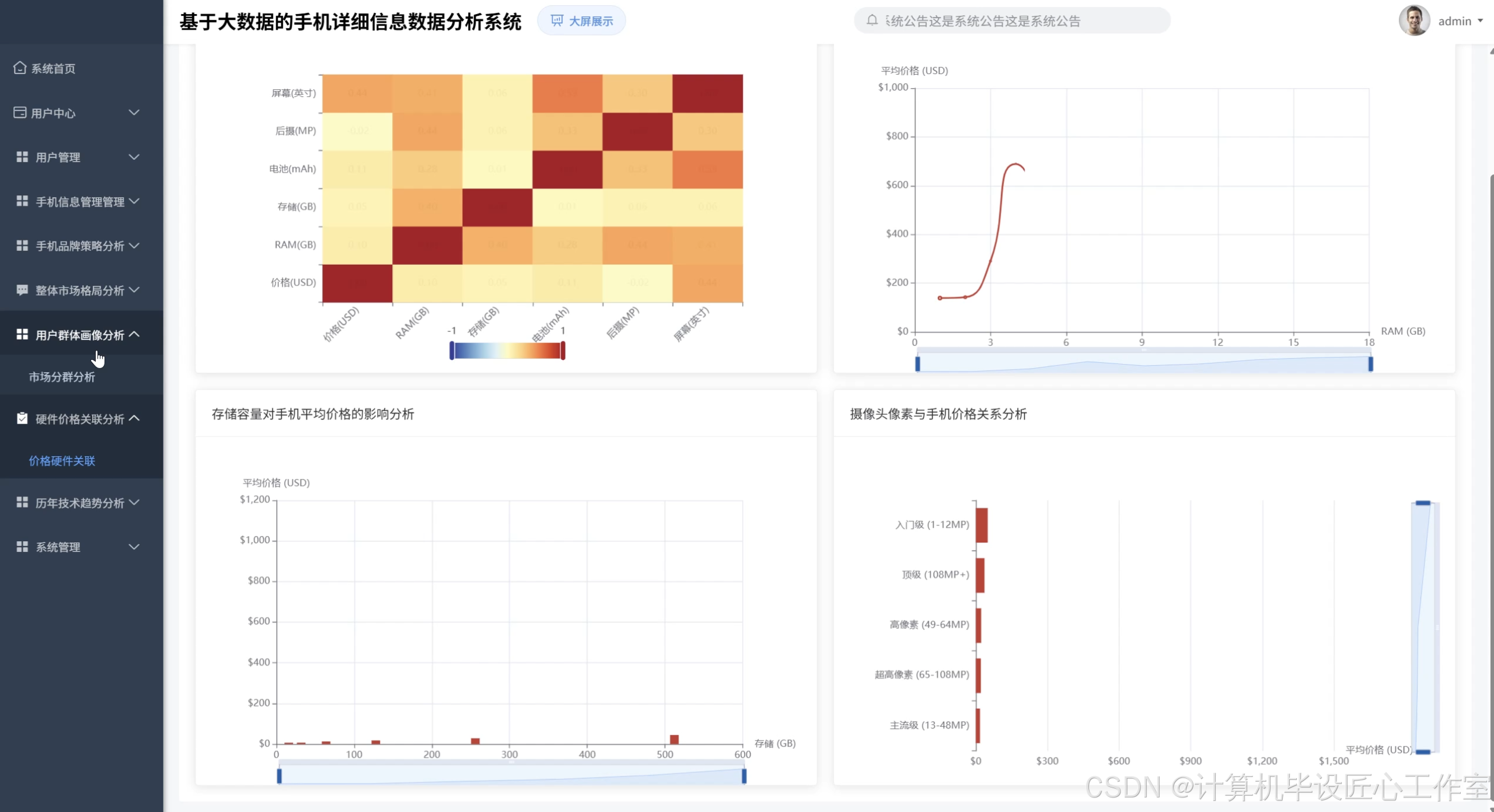
Task: Click the 系统管理 menu label
Action: (x=58, y=547)
